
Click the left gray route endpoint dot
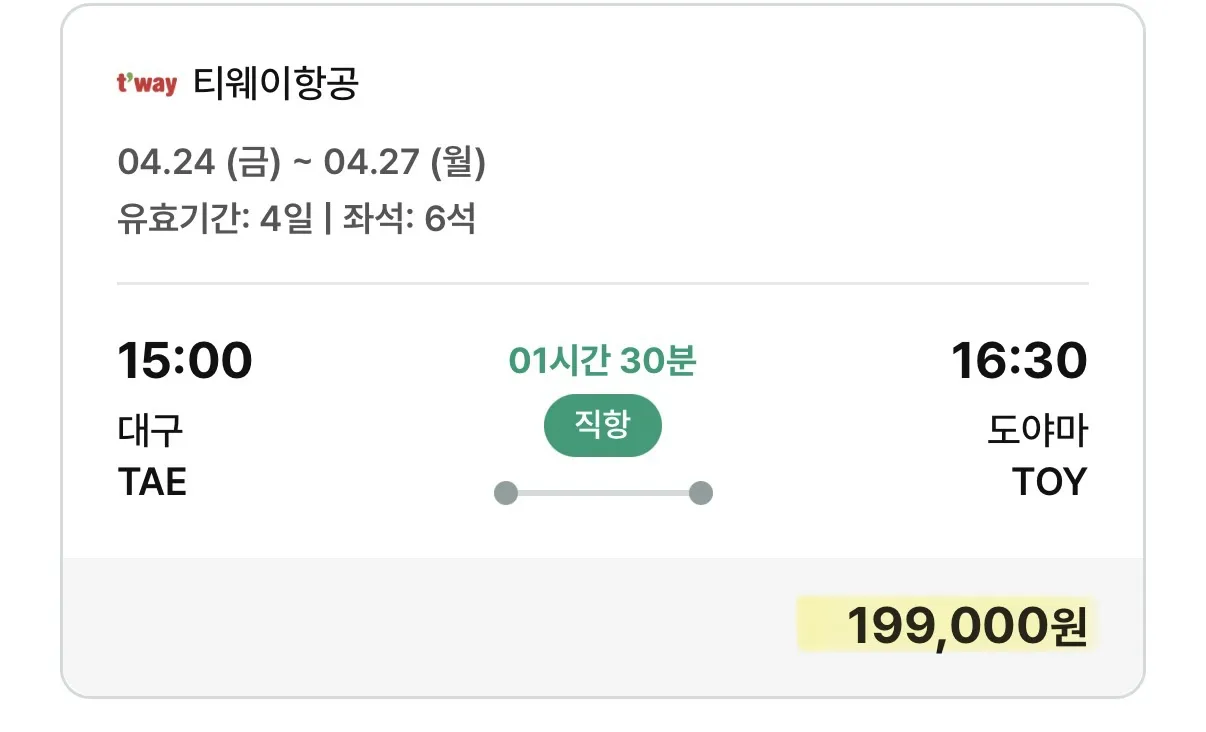point(505,491)
